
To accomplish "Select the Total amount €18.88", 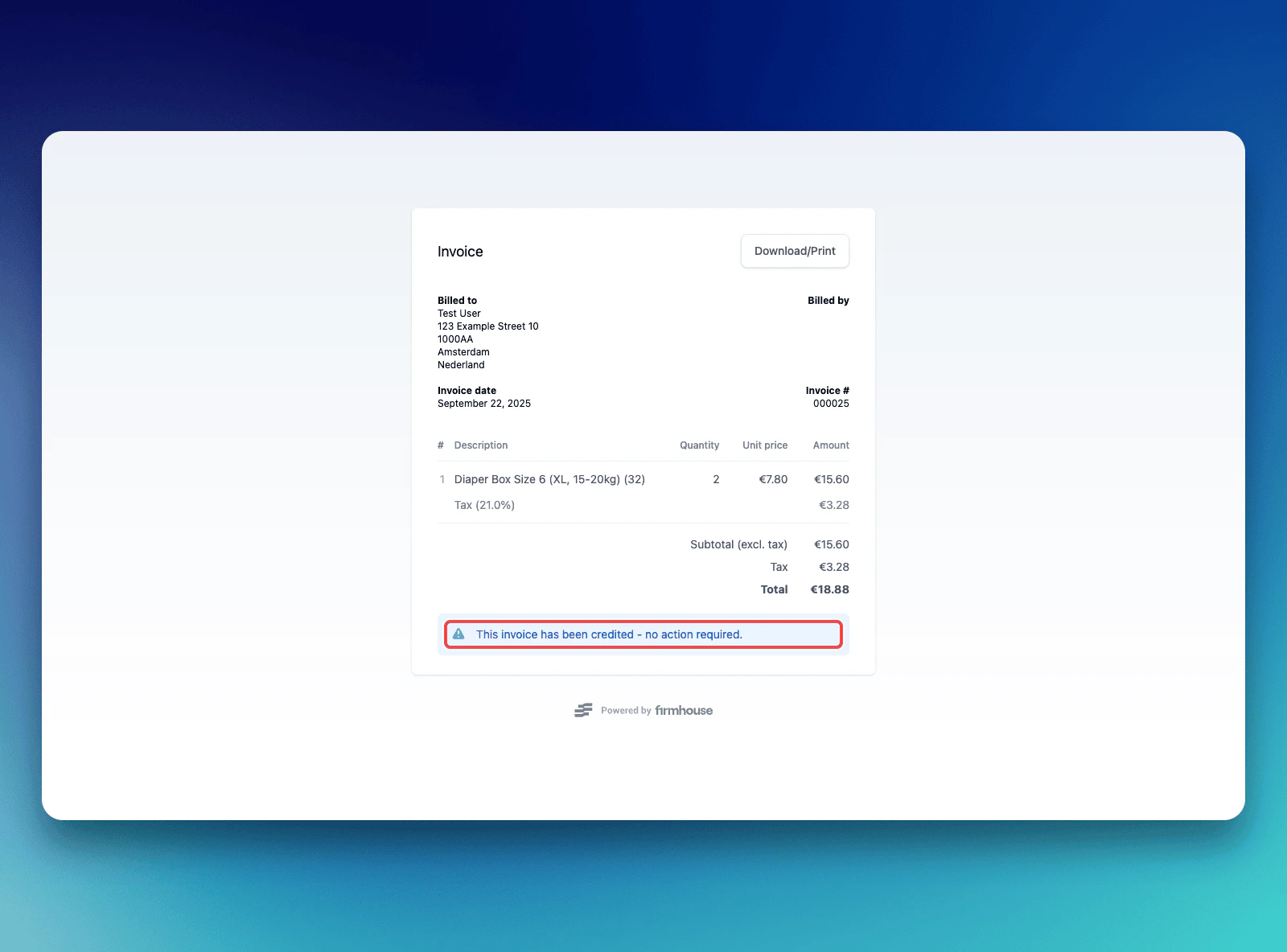I will point(829,589).
